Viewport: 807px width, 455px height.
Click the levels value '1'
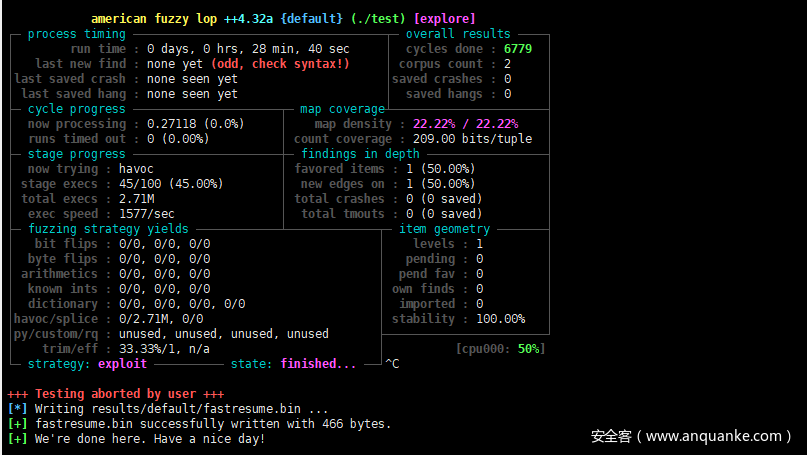click(480, 243)
